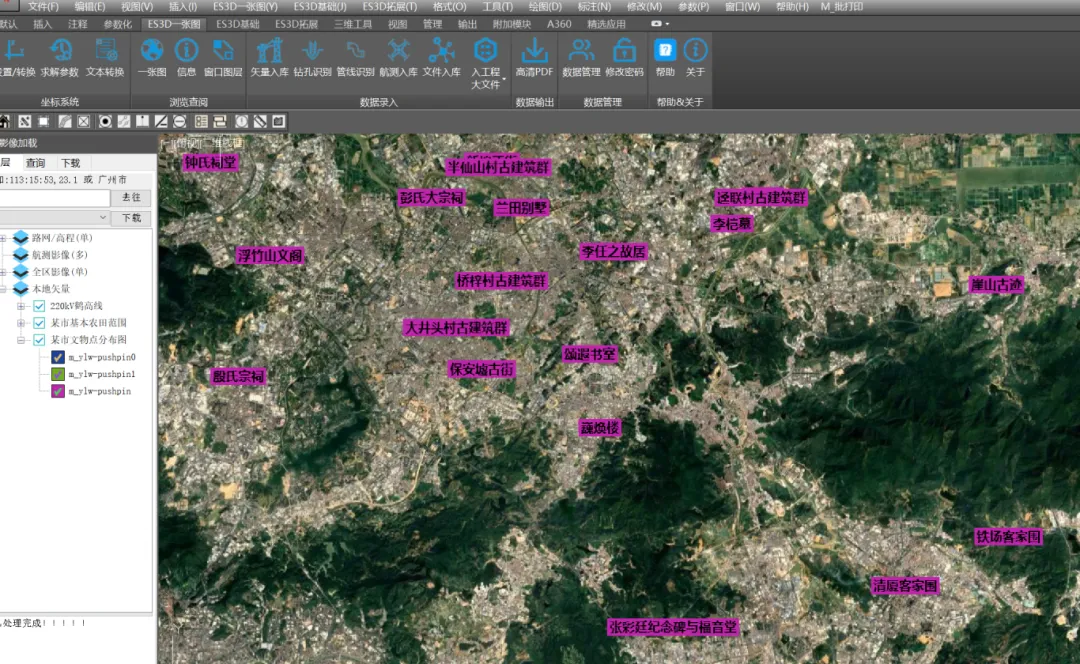This screenshot has height=664, width=1080.
Task: Click the 矢量入库 import icon
Action: coord(269,52)
